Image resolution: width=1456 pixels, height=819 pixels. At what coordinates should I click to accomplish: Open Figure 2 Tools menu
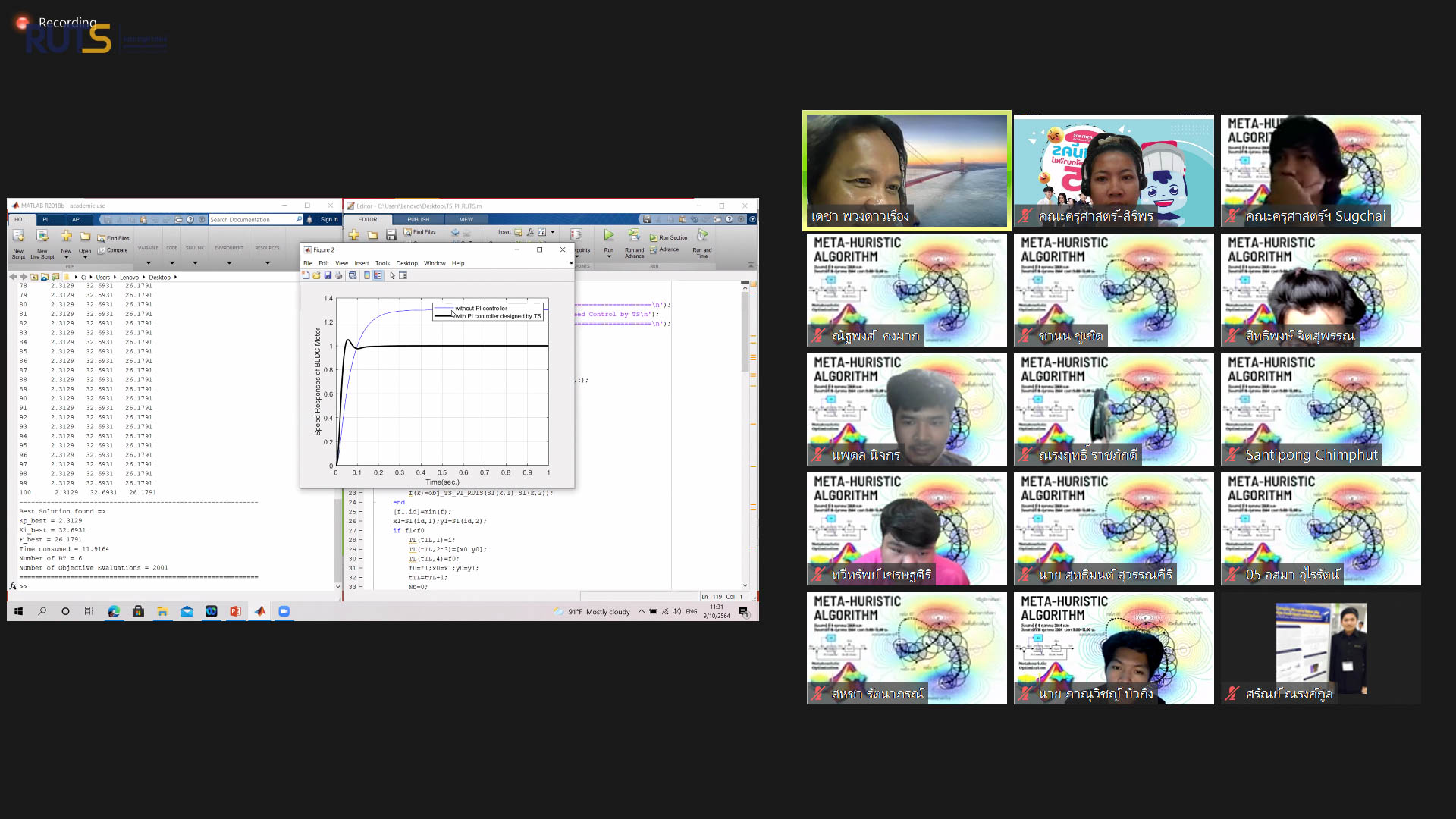pyautogui.click(x=382, y=263)
